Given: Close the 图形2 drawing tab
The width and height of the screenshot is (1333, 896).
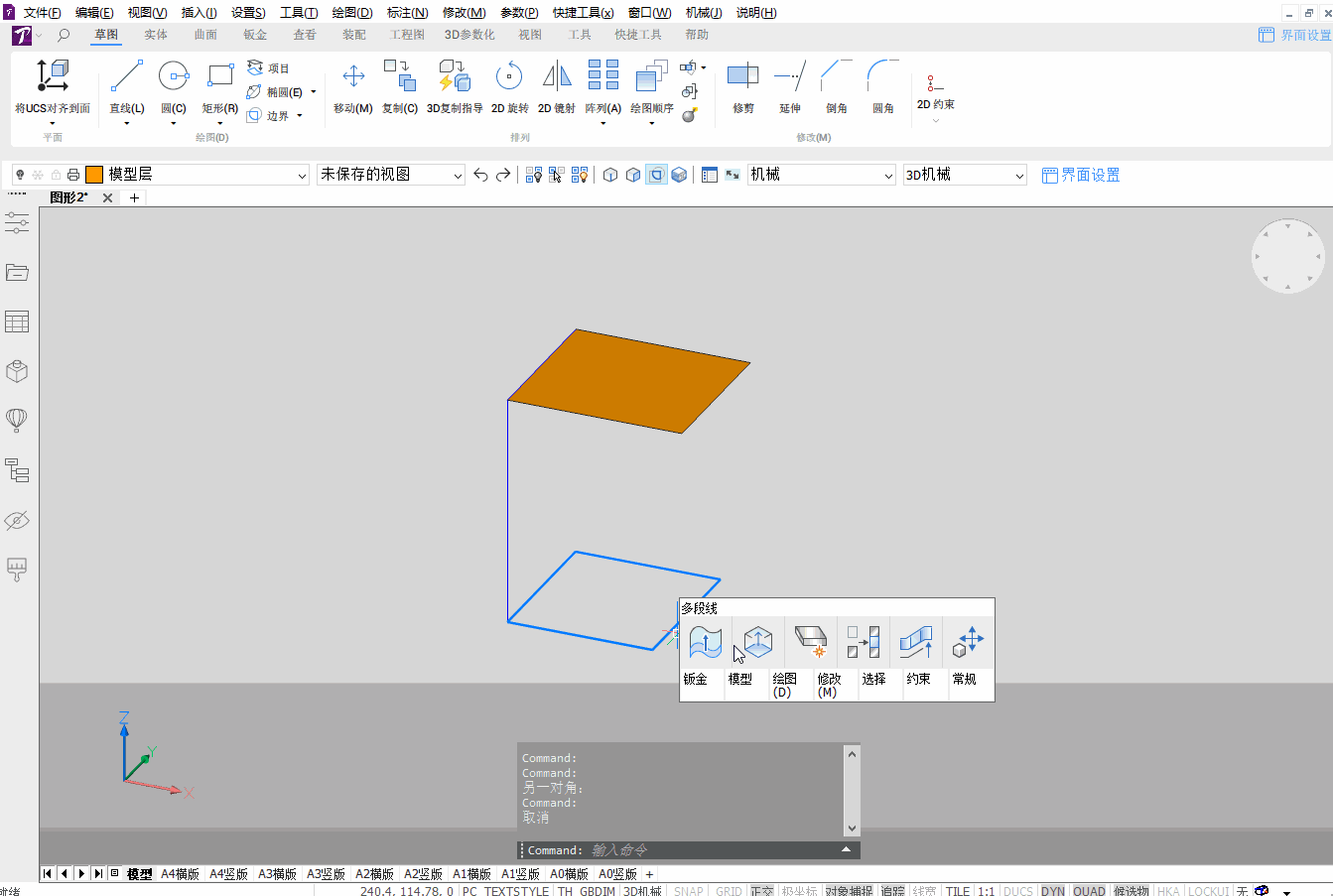Looking at the screenshot, I should pyautogui.click(x=108, y=197).
